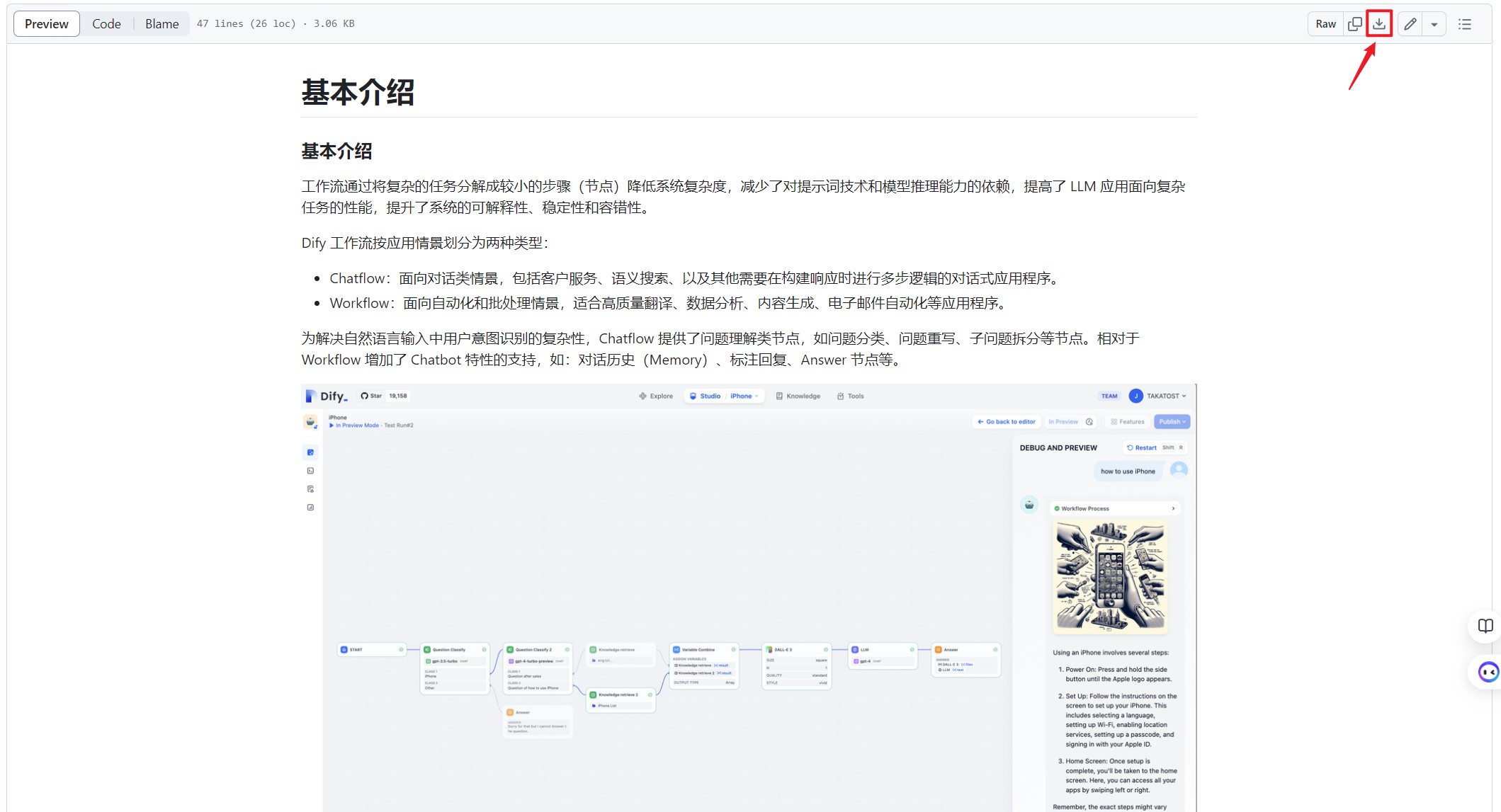Open the round assistant face icon

click(x=1488, y=671)
